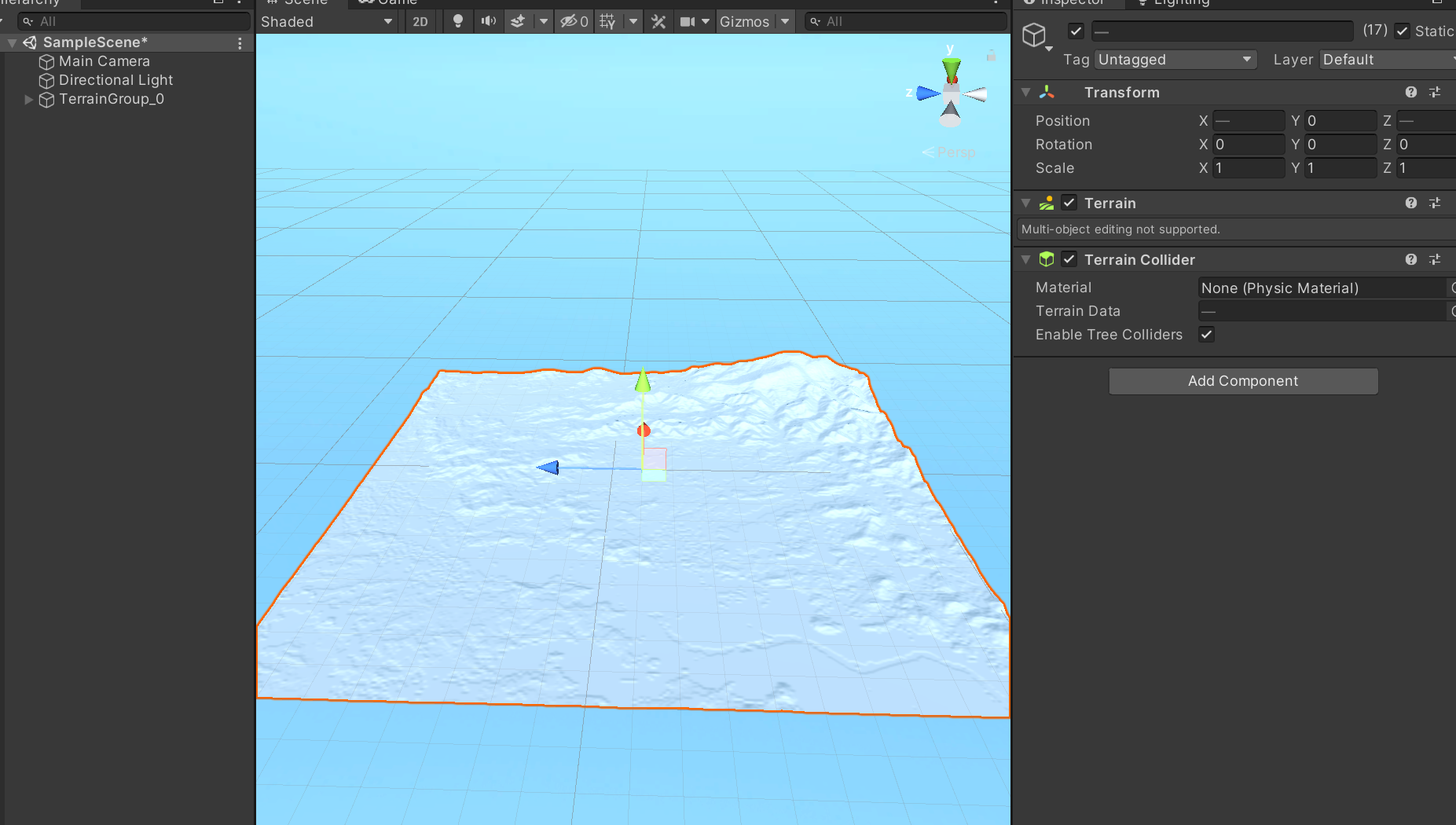Viewport: 1456px width, 825px height.
Task: Open Transform preset settings icon
Action: [x=1435, y=92]
